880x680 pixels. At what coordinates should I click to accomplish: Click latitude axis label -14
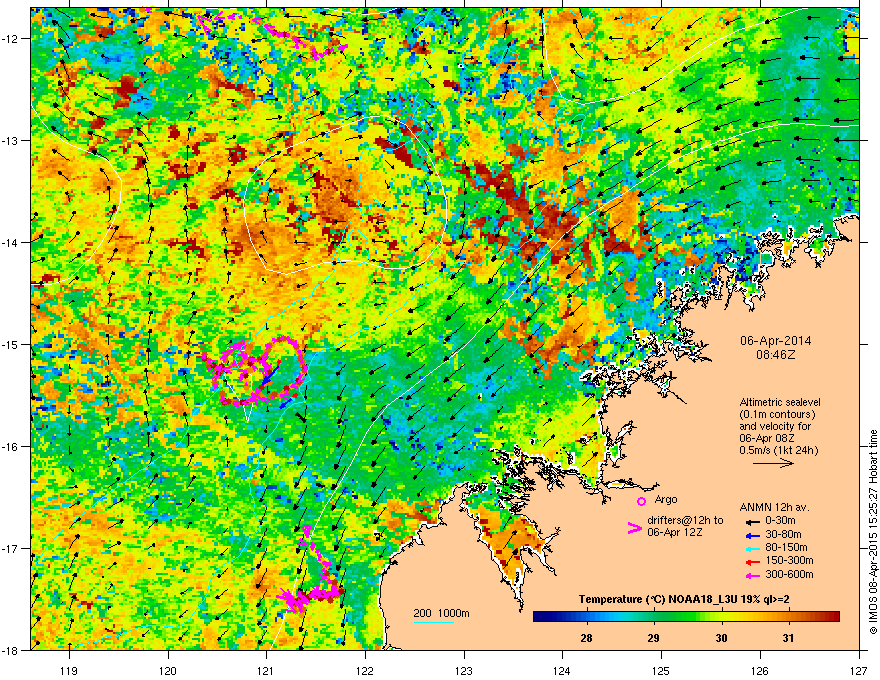point(10,242)
